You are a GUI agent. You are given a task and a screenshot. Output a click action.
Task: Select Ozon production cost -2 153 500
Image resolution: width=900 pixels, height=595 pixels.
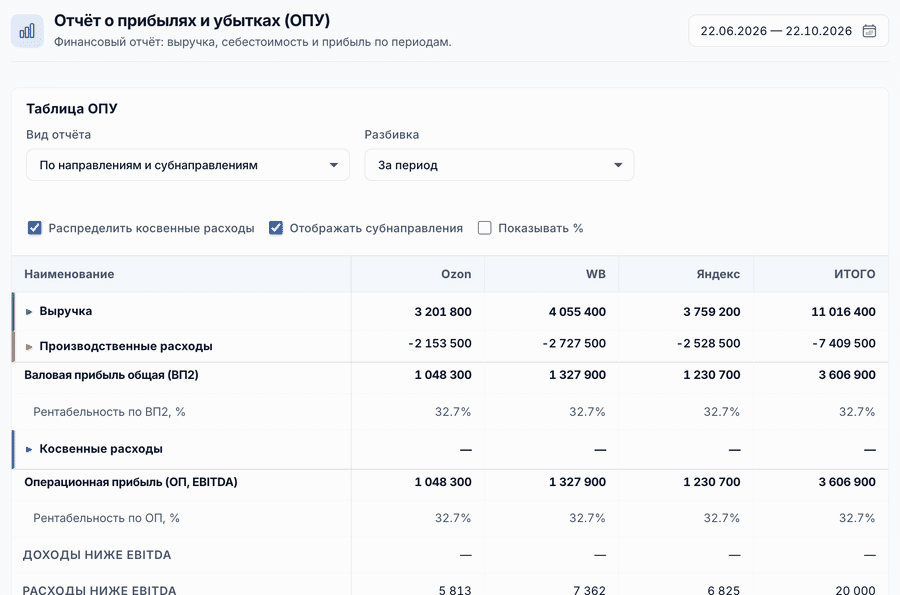pos(440,343)
